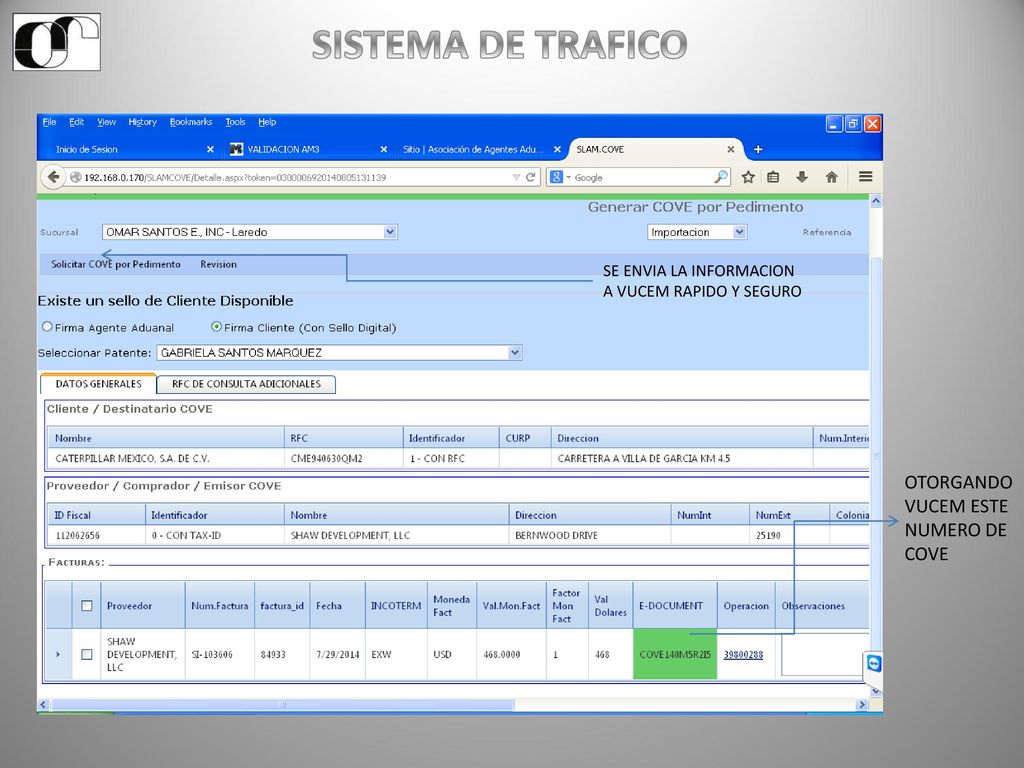Open operation link 39800288
Viewport: 1024px width, 768px height.
click(743, 654)
